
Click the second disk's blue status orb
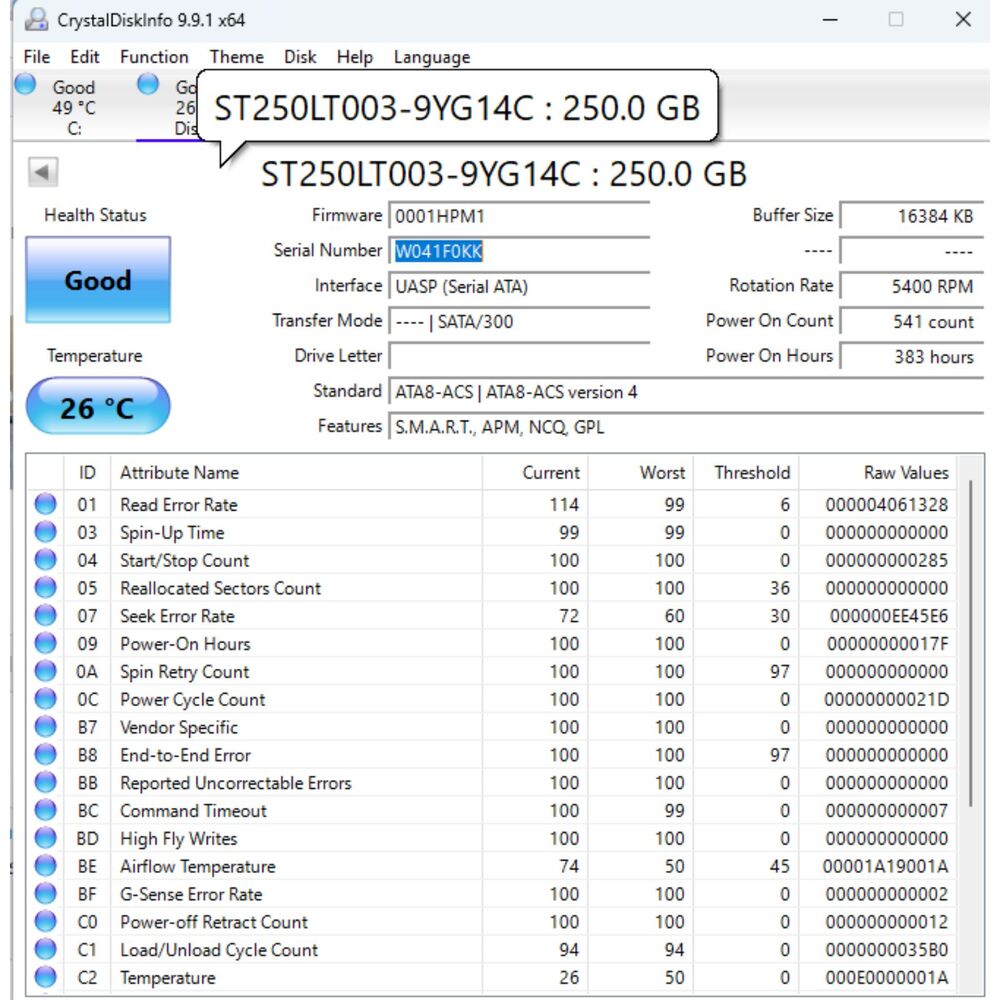(x=148, y=84)
